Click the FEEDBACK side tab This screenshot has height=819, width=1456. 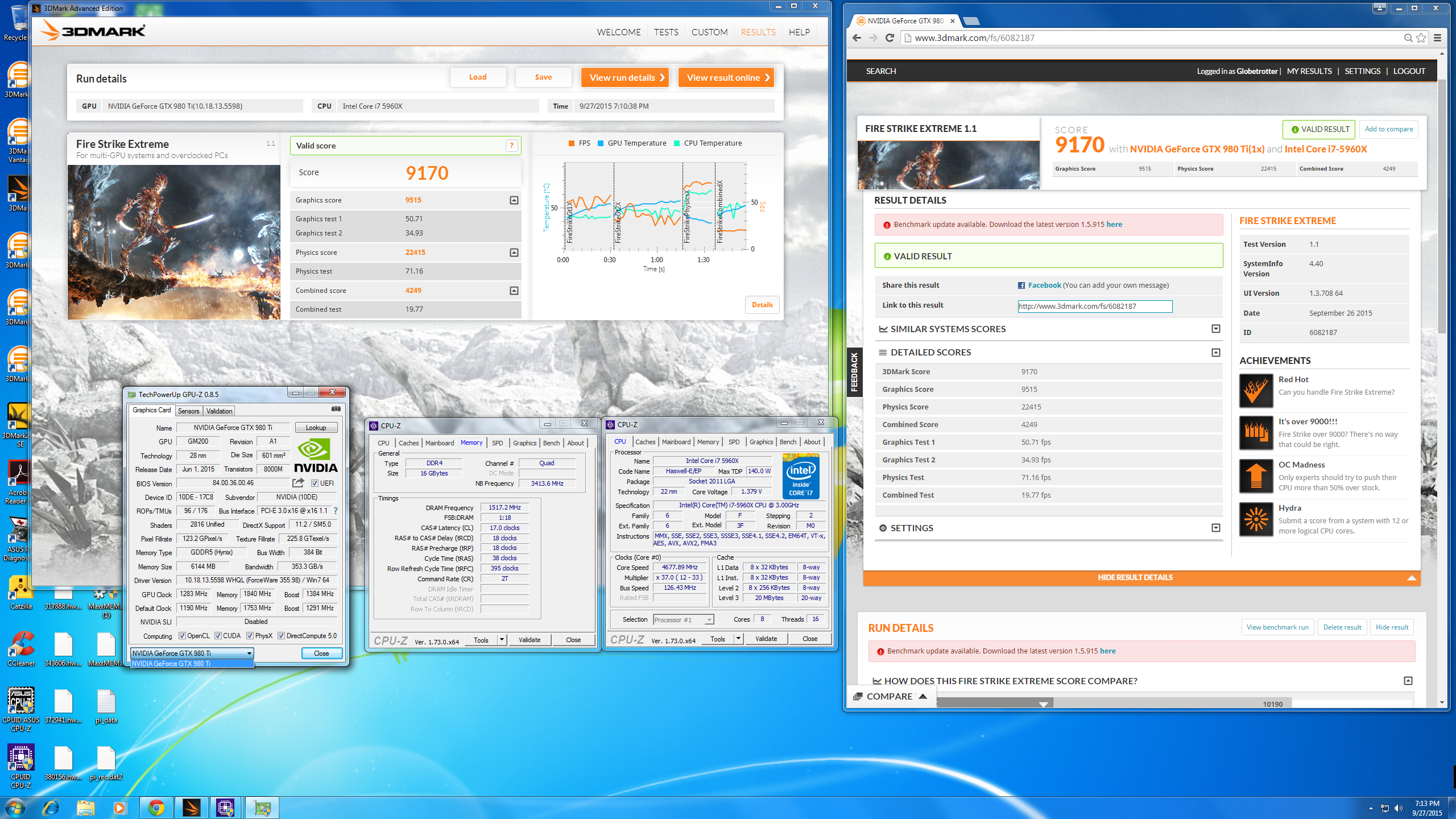pyautogui.click(x=854, y=372)
